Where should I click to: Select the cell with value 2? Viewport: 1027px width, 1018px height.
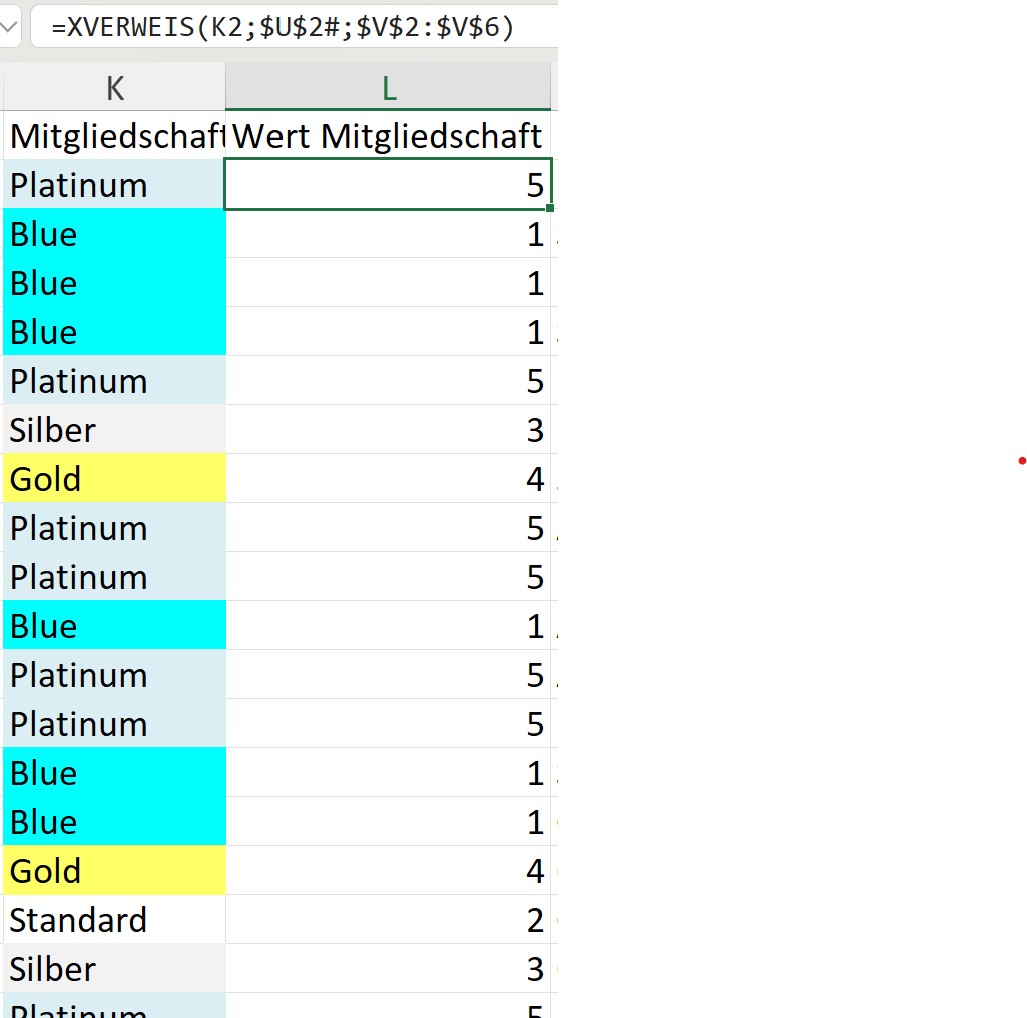point(388,920)
